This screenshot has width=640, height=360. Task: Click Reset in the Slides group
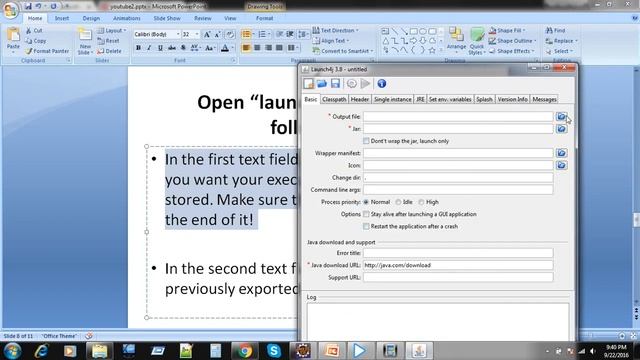pos(109,41)
